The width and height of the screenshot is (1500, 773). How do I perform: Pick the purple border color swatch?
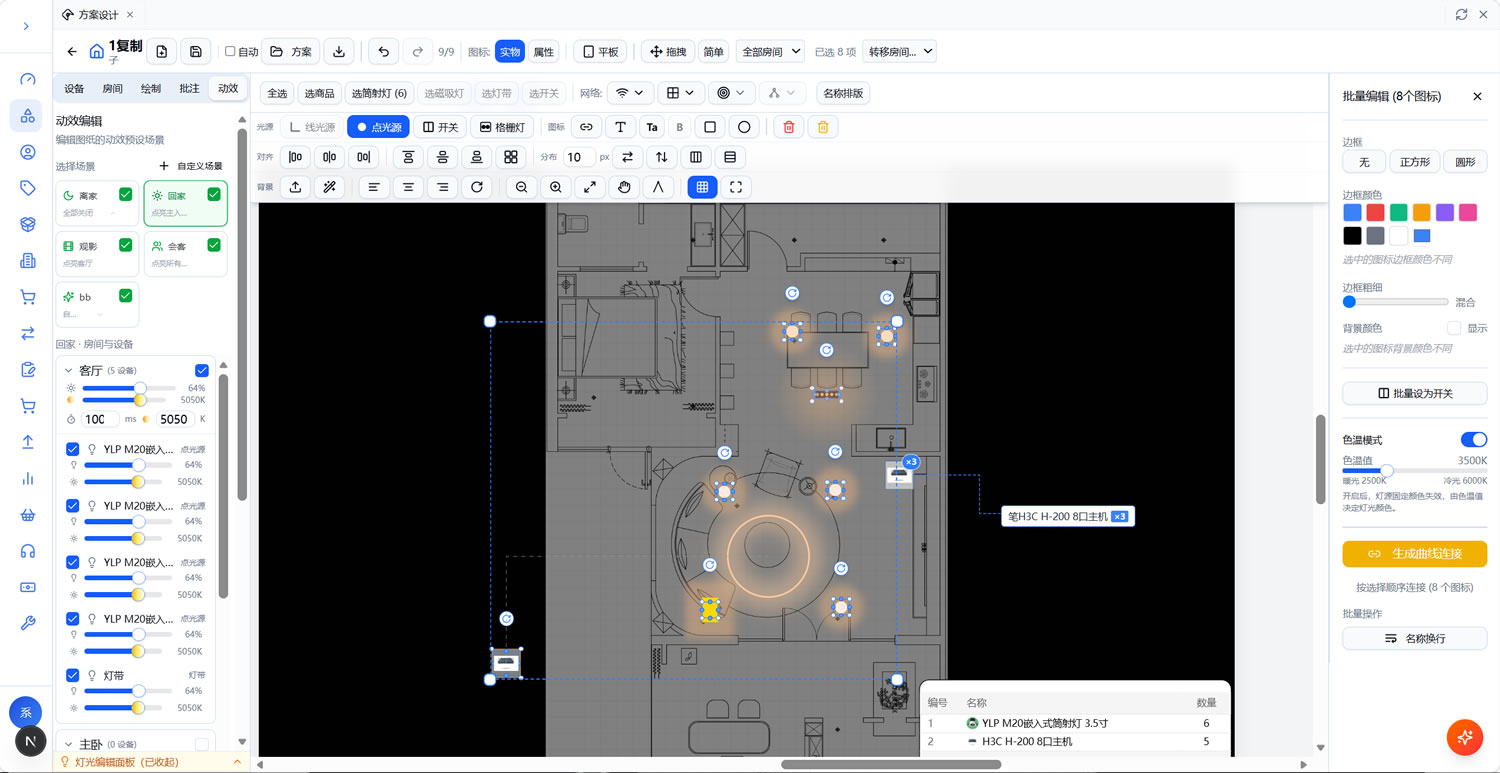[1444, 212]
